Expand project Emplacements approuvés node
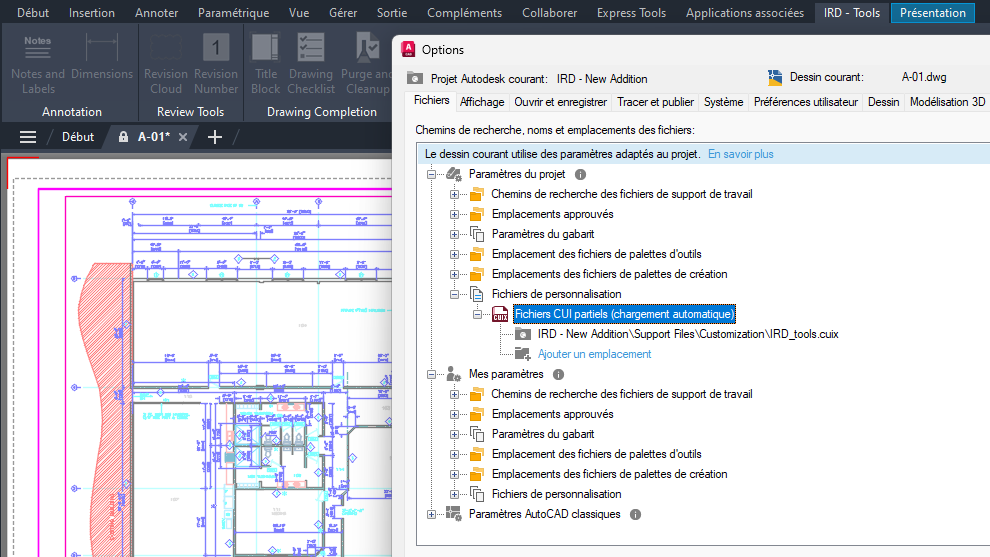This screenshot has width=990, height=557. [455, 215]
